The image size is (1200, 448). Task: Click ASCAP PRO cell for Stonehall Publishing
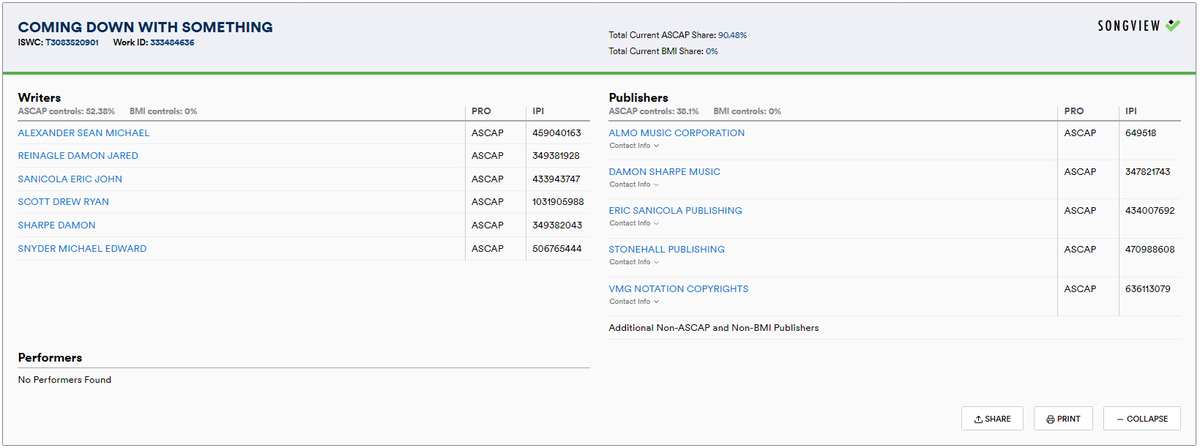coord(1080,250)
